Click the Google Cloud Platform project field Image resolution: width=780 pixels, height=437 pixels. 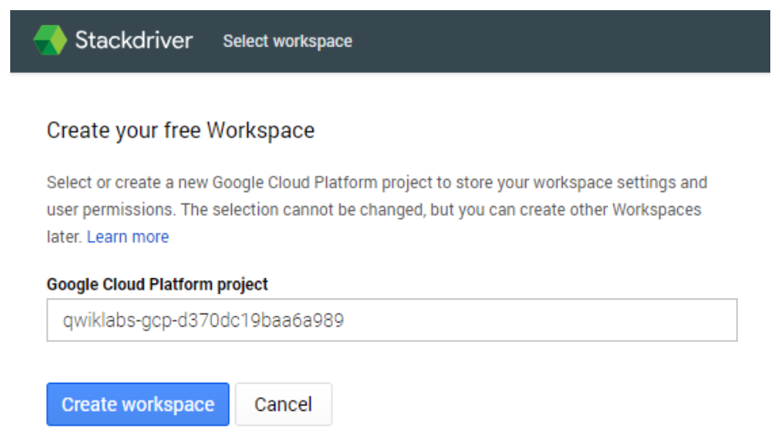[x=392, y=320]
